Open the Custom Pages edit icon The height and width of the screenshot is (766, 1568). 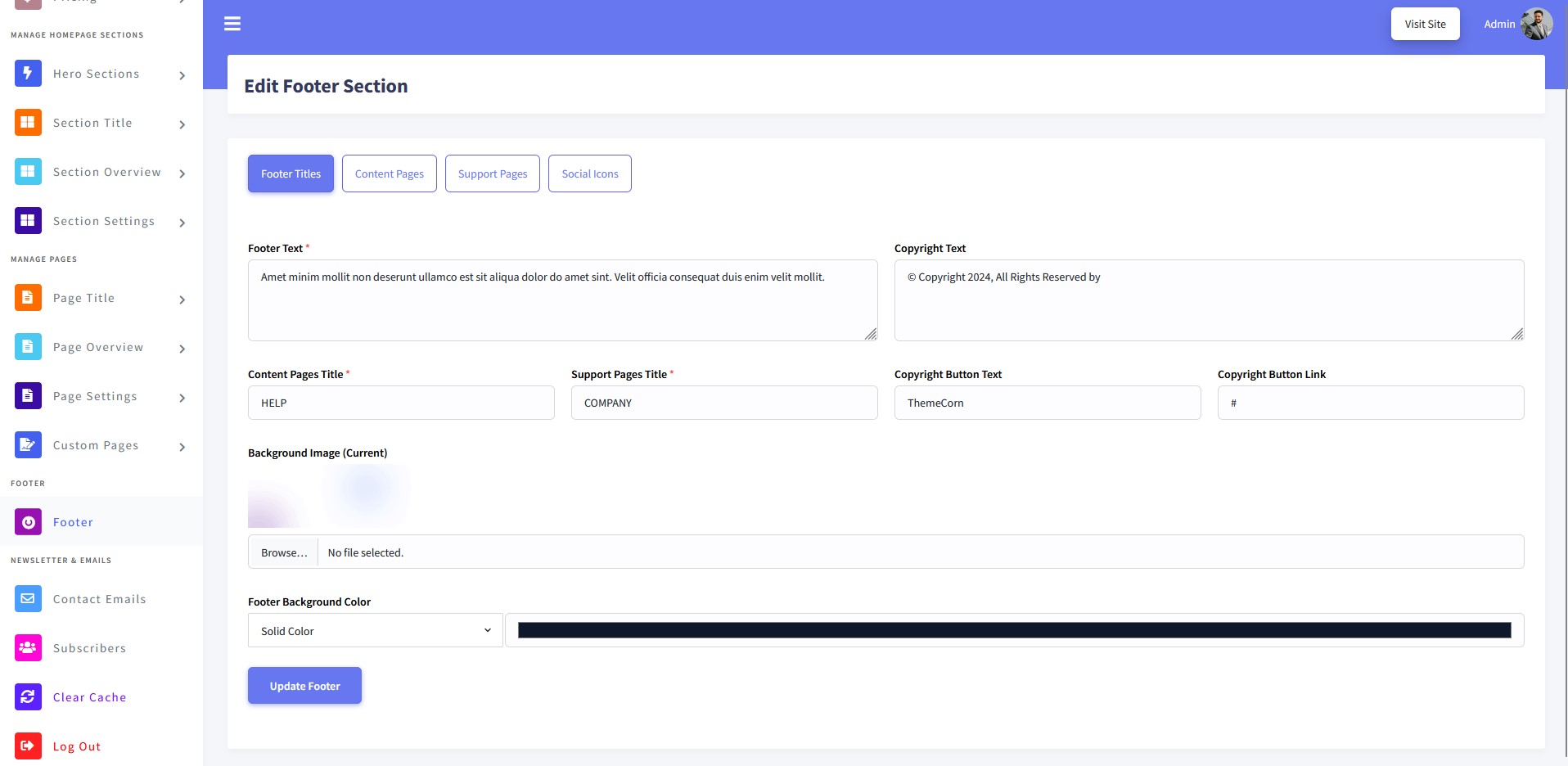28,445
